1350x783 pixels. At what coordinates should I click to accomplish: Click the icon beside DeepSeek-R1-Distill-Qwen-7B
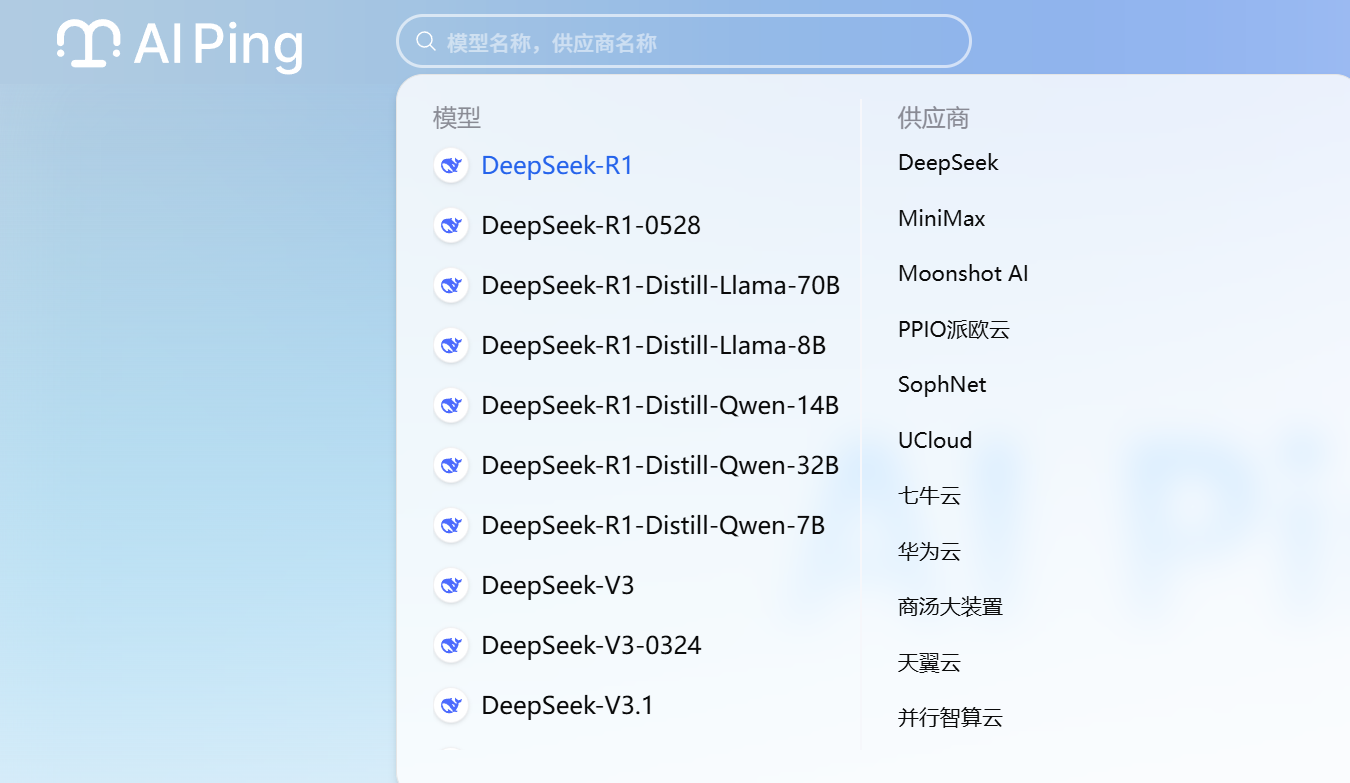coord(451,525)
